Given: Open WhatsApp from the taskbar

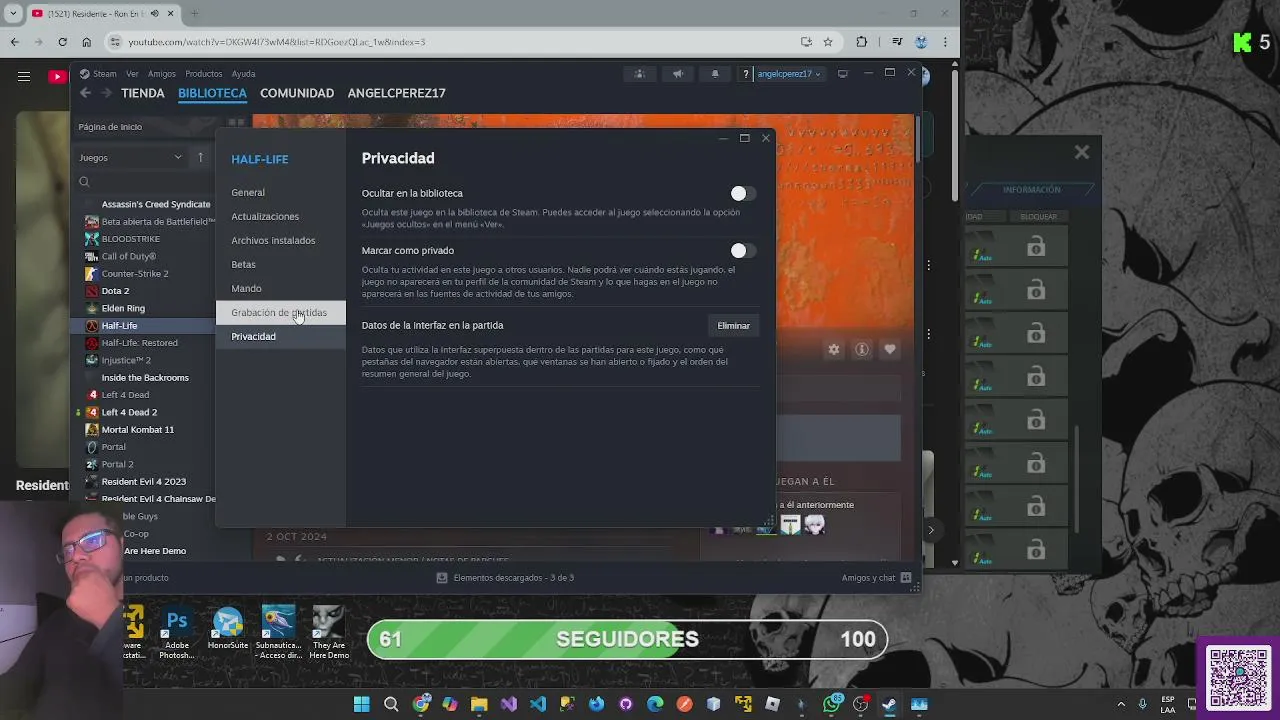Looking at the screenshot, I should 831,704.
